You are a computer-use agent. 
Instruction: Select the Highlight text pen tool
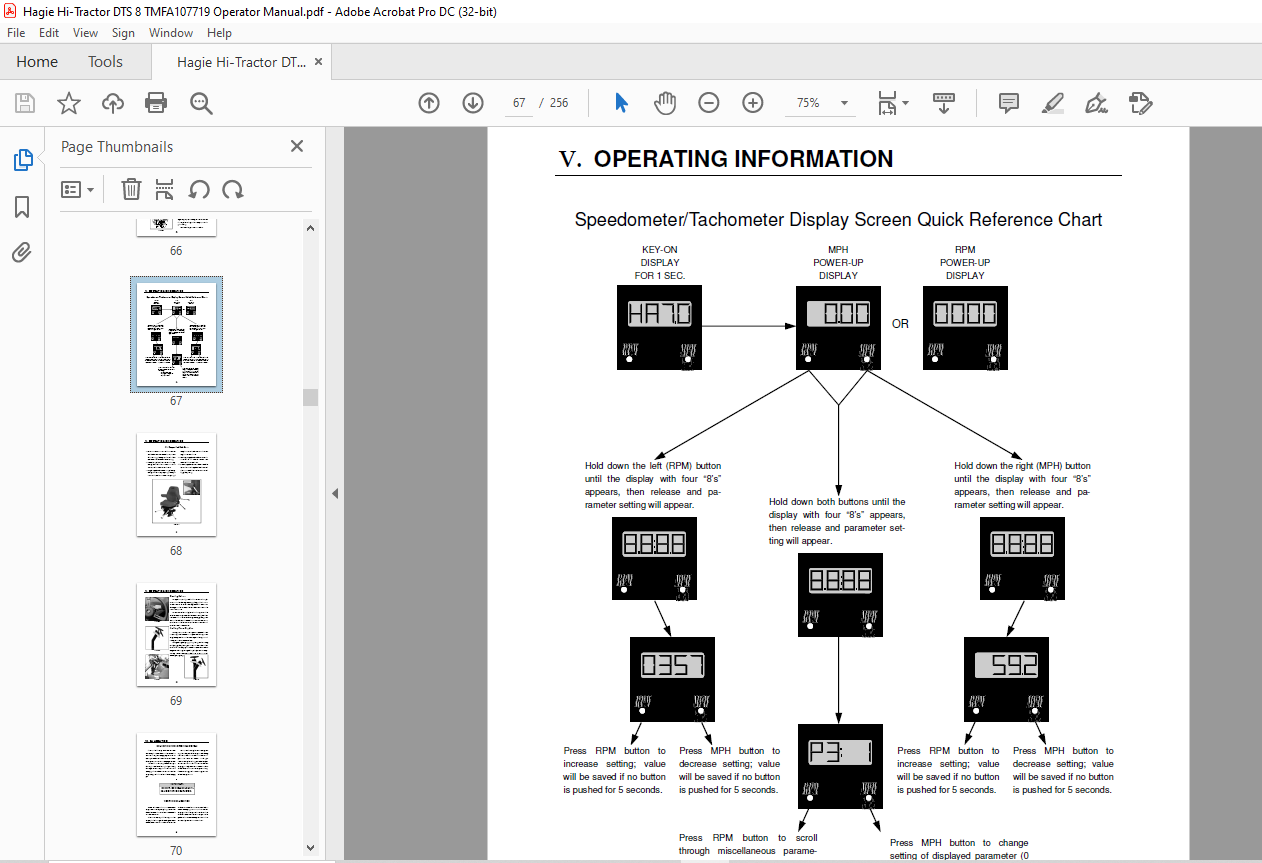pos(1052,103)
